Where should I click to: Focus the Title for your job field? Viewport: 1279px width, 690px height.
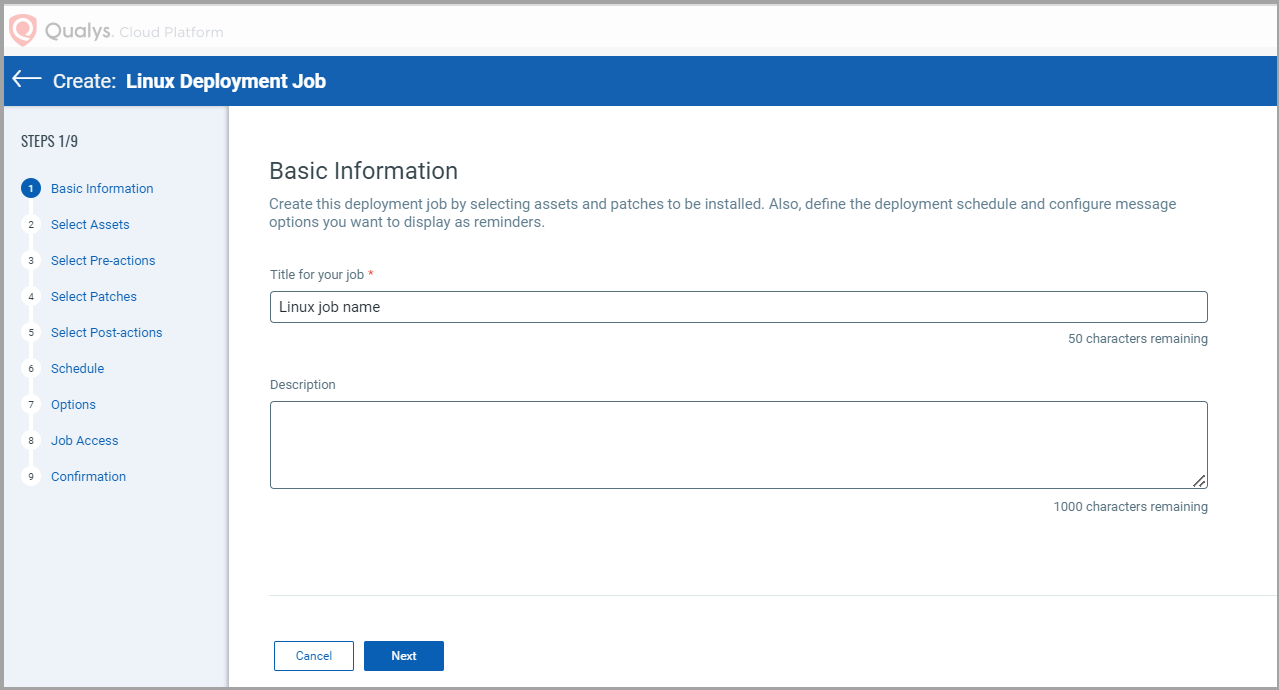pos(738,307)
